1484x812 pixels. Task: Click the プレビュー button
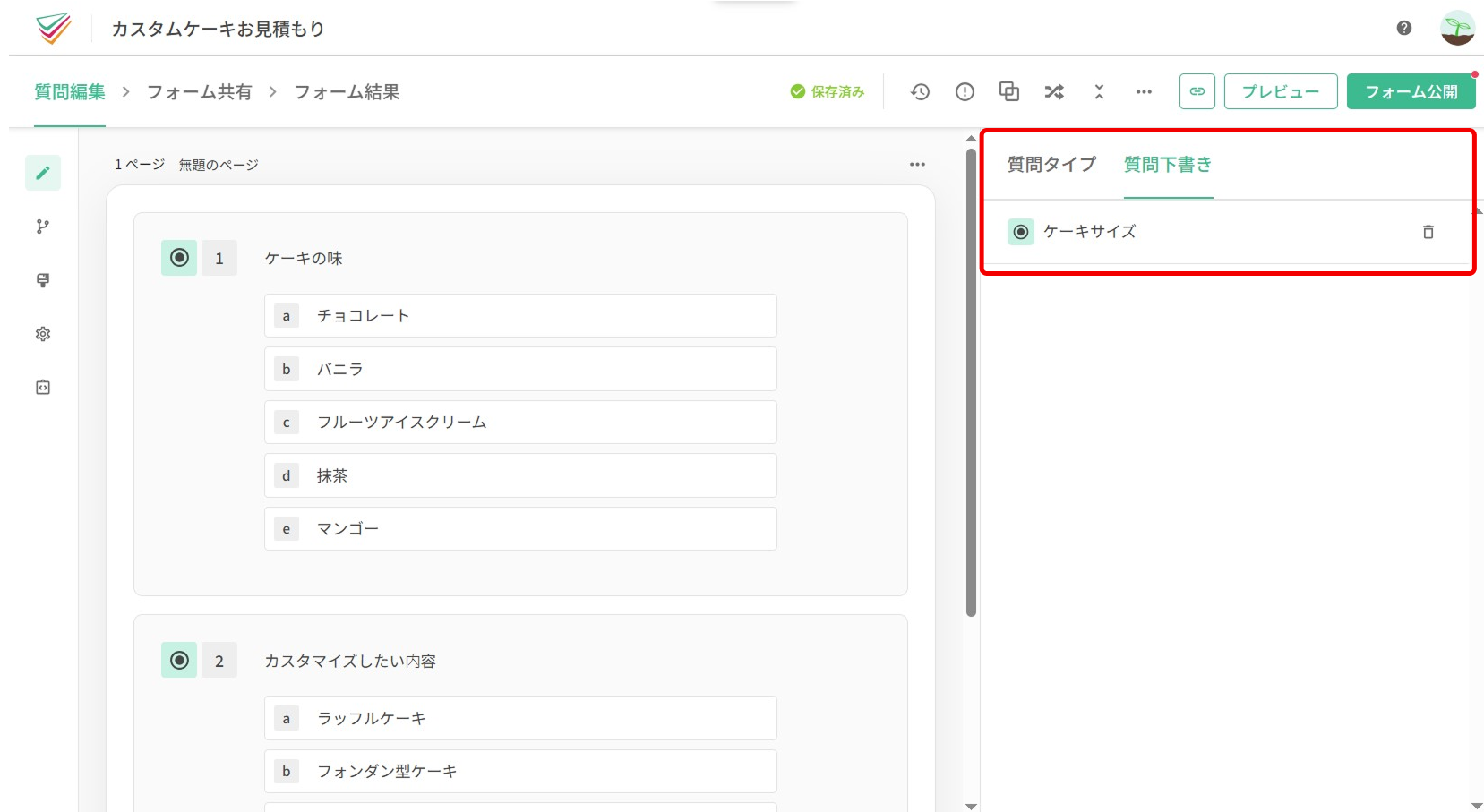pyautogui.click(x=1281, y=91)
